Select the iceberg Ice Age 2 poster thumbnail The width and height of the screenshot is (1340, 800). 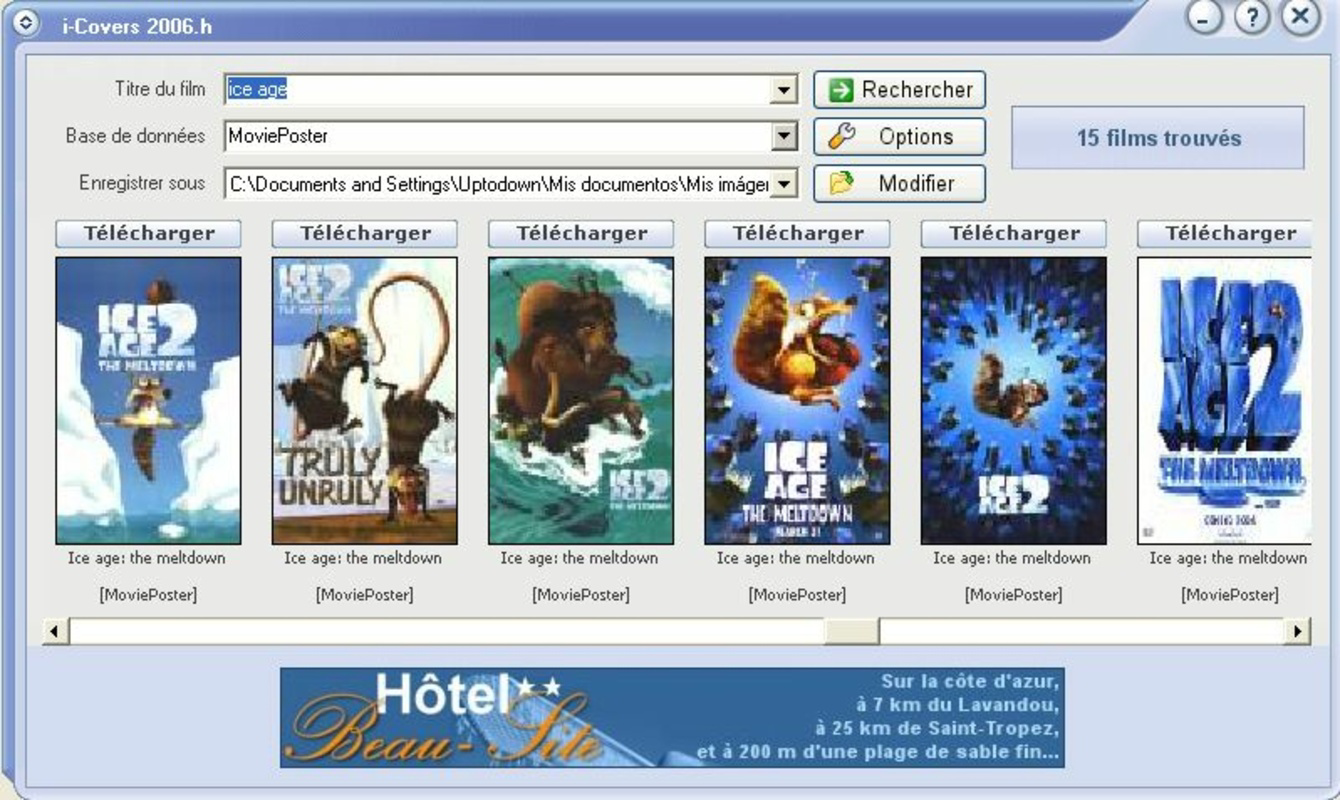point(148,401)
